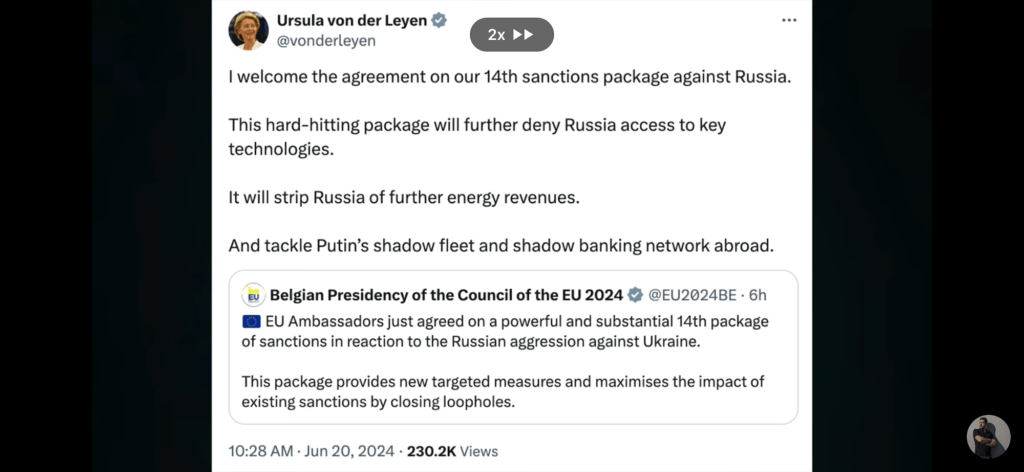Click the verified badge next to Belgian Presidency

[x=634, y=295]
